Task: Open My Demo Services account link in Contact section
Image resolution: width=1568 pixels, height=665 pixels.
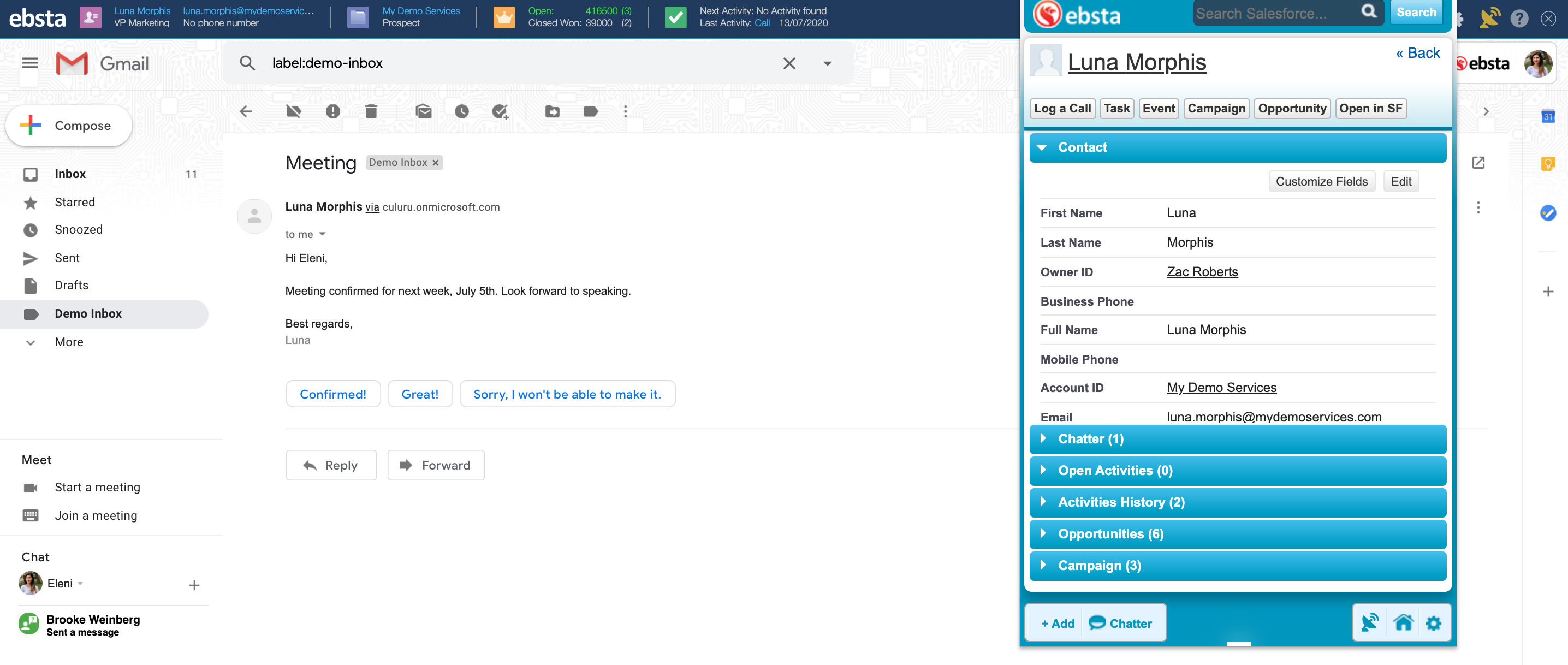Action: tap(1222, 388)
